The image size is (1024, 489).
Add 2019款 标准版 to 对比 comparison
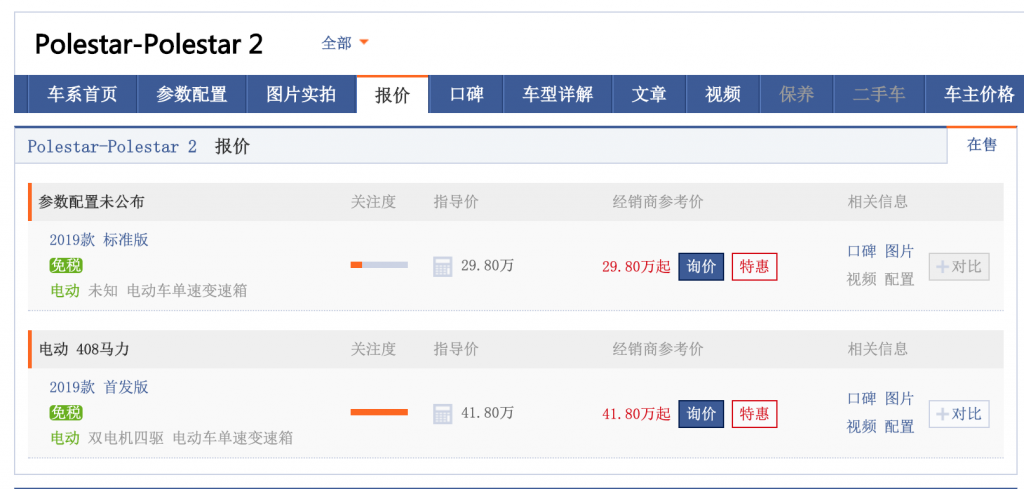click(959, 266)
